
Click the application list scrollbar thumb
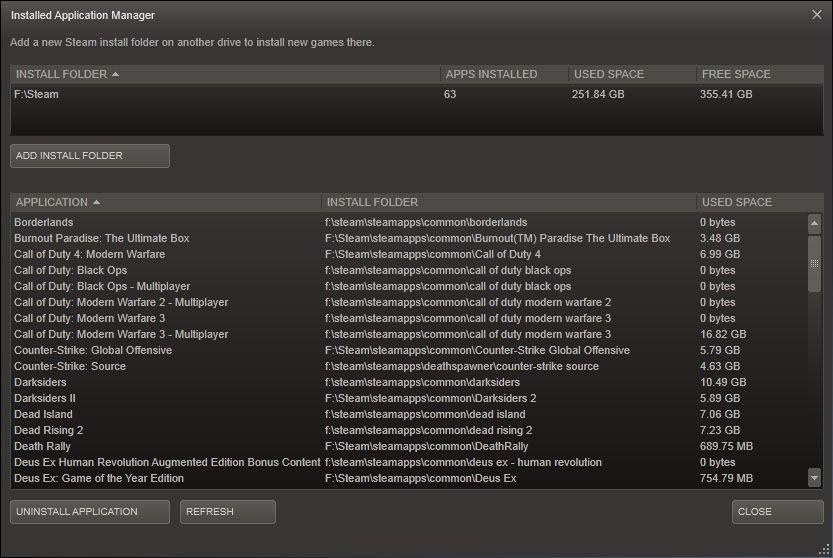[814, 264]
